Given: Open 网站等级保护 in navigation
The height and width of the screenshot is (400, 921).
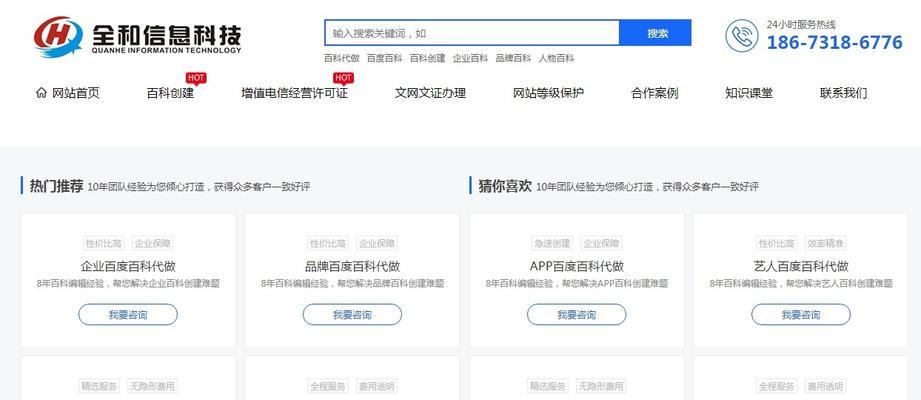Looking at the screenshot, I should [549, 93].
